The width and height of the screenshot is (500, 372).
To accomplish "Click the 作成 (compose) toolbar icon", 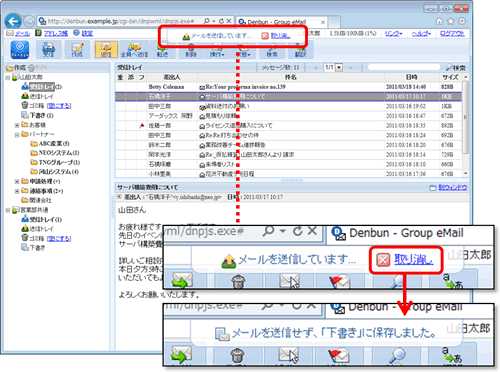I will pyautogui.click(x=77, y=50).
